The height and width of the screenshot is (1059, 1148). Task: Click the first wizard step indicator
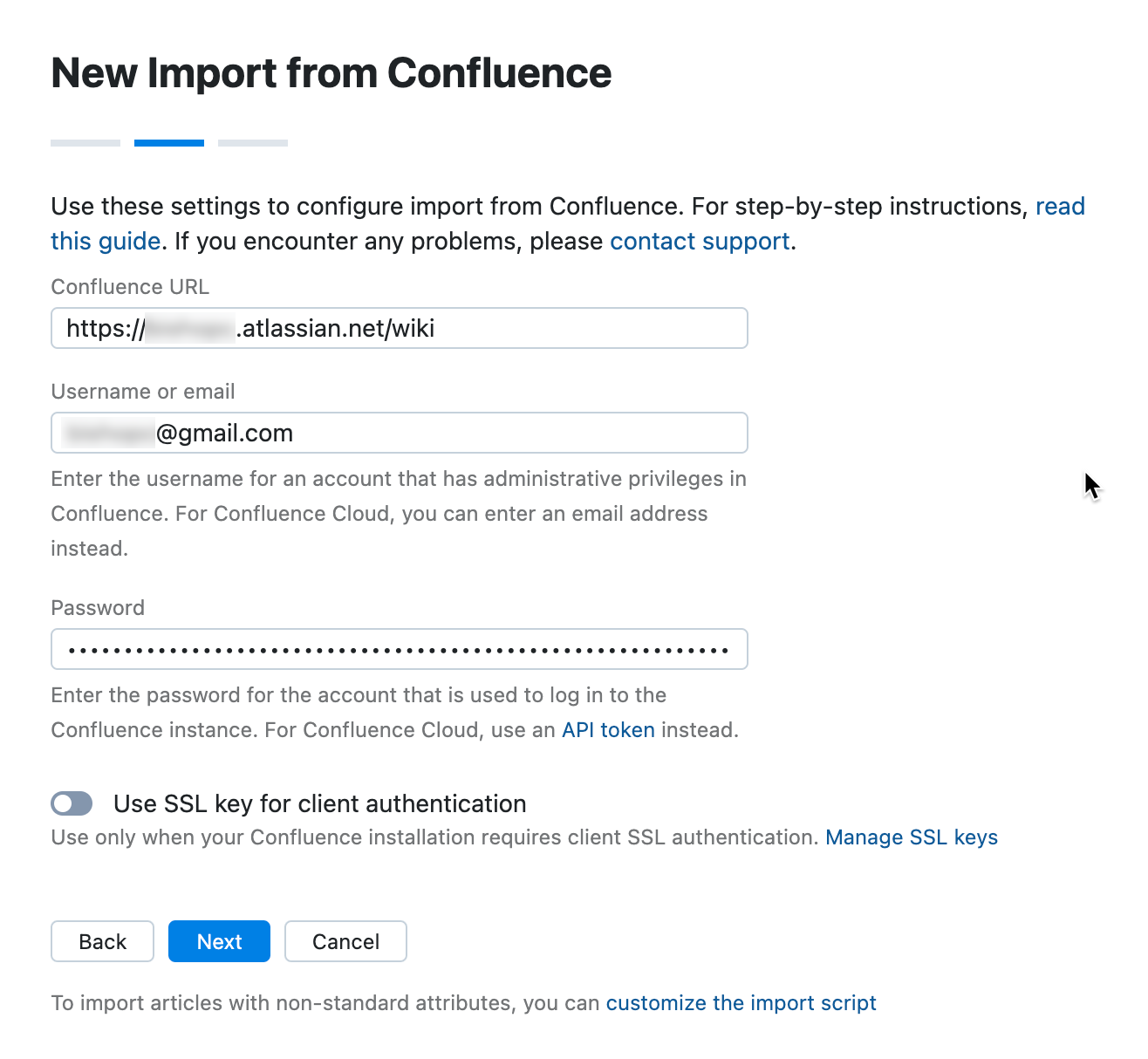85,143
